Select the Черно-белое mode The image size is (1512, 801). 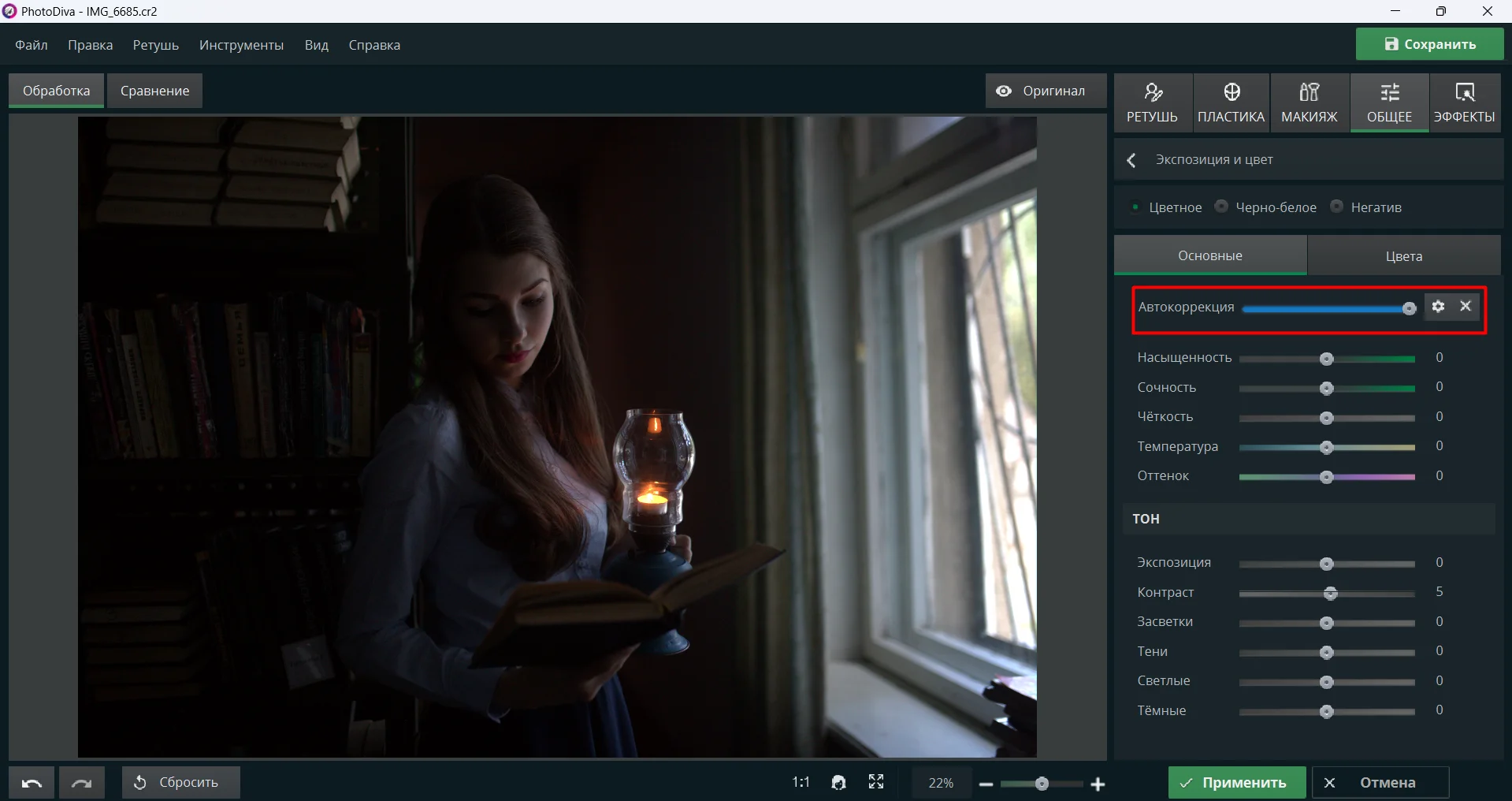[x=1266, y=207]
